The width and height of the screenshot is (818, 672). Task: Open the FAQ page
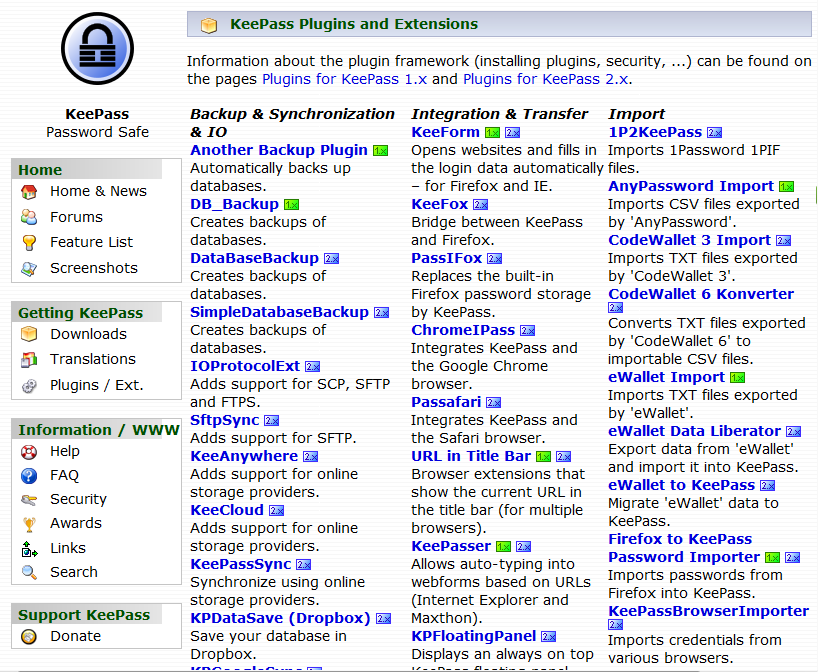[x=64, y=475]
